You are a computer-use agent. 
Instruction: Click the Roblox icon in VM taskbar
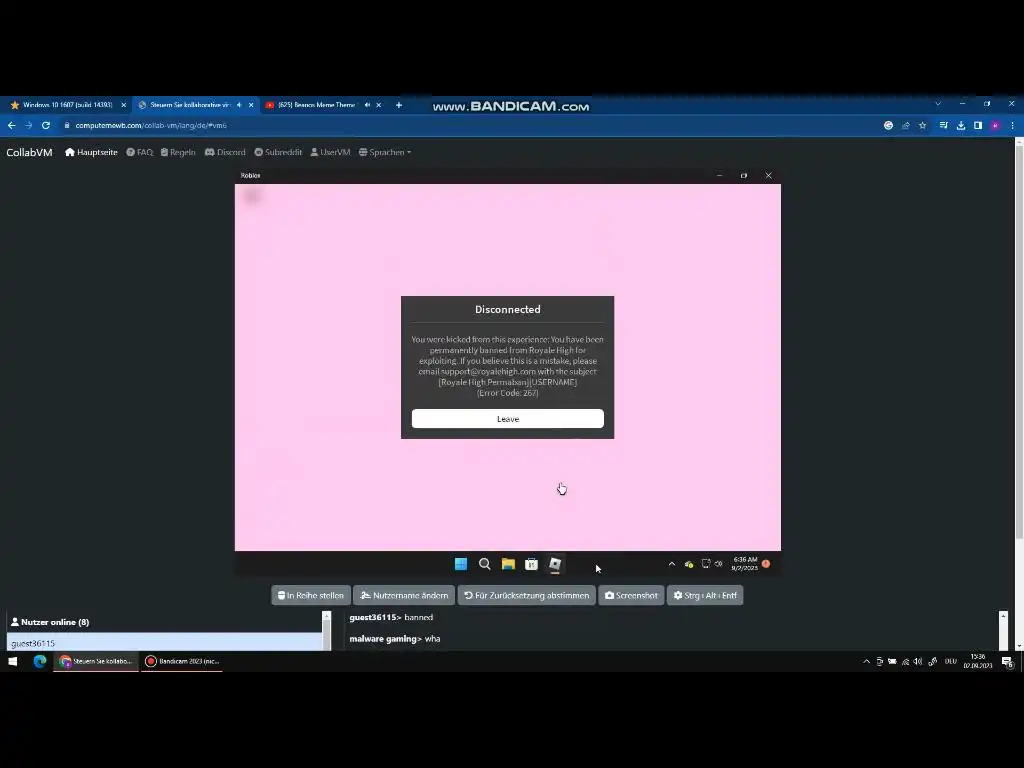pos(555,564)
